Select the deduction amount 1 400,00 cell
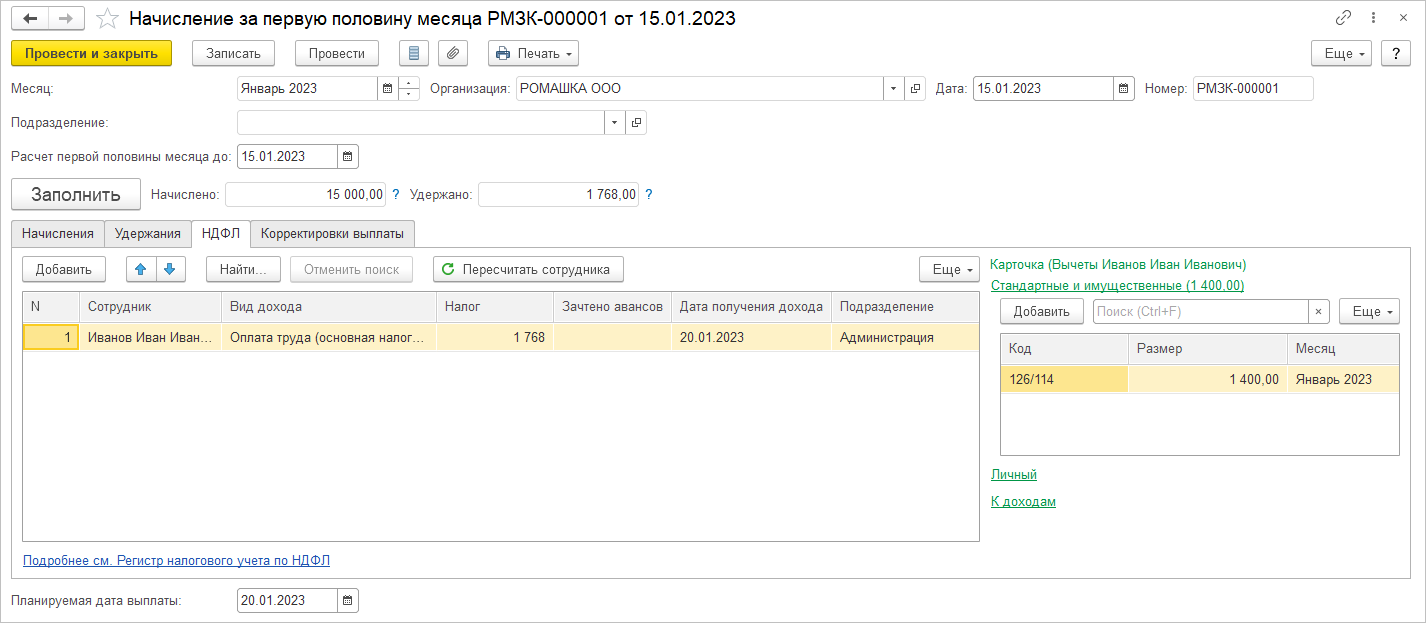1426x623 pixels. (x=1208, y=379)
